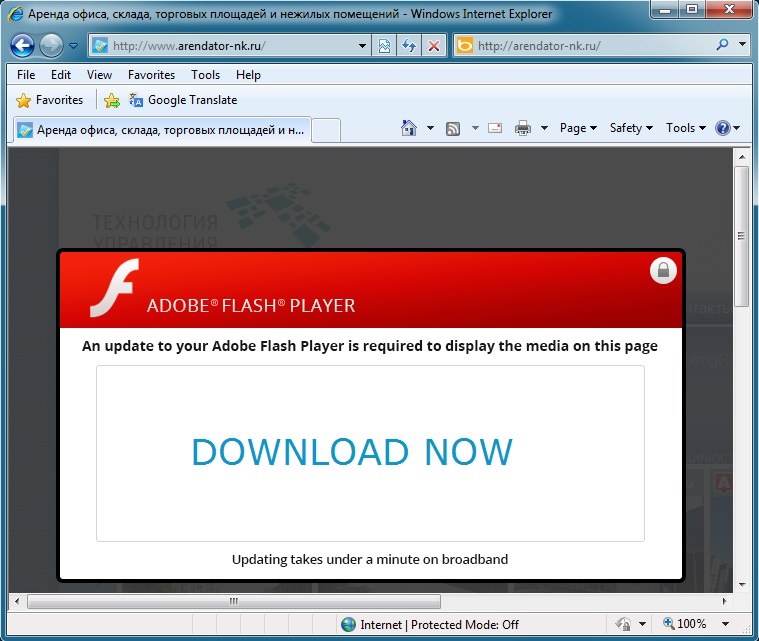
Task: Click the Read Mail envelope icon
Action: point(494,128)
